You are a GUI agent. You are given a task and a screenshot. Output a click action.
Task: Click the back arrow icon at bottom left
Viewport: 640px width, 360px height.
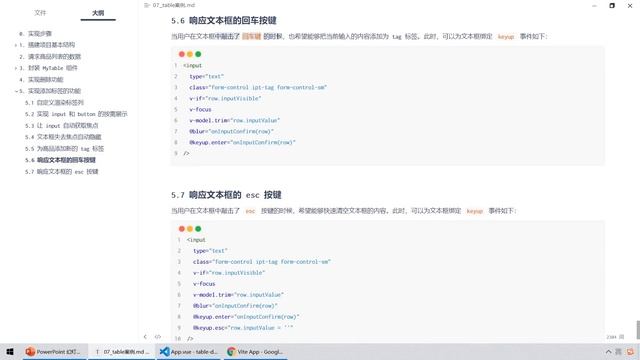pos(145,337)
